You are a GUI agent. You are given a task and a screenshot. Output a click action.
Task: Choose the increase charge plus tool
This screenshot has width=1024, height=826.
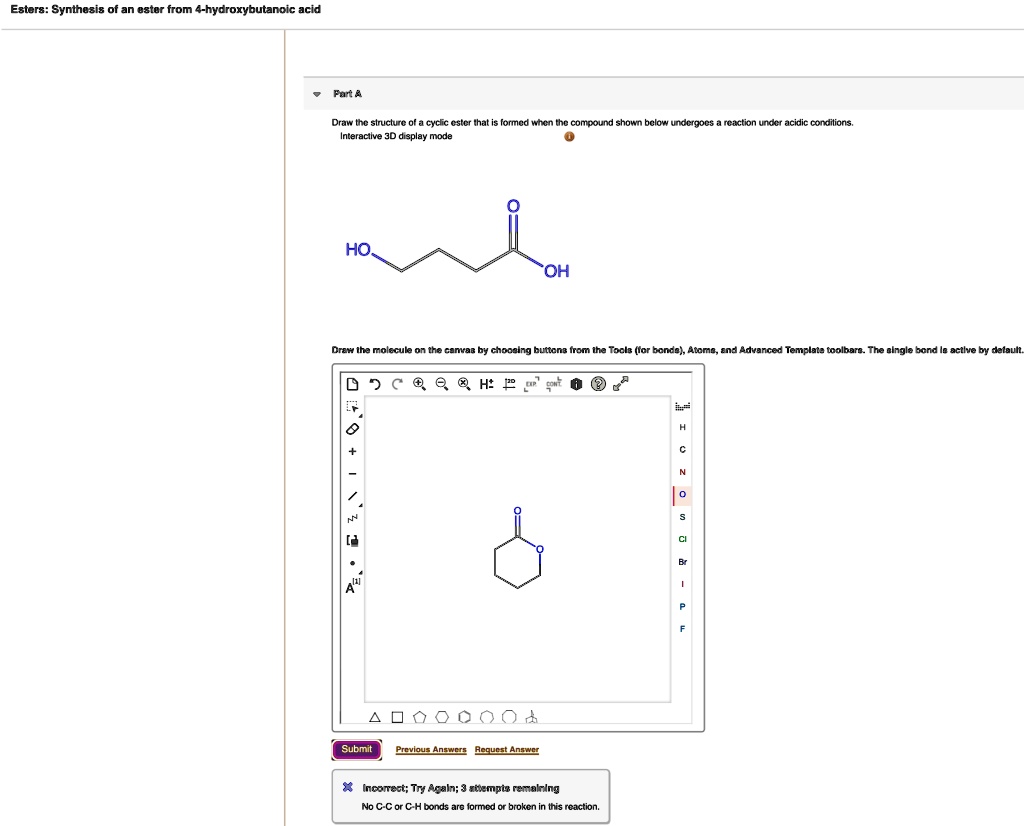[351, 452]
